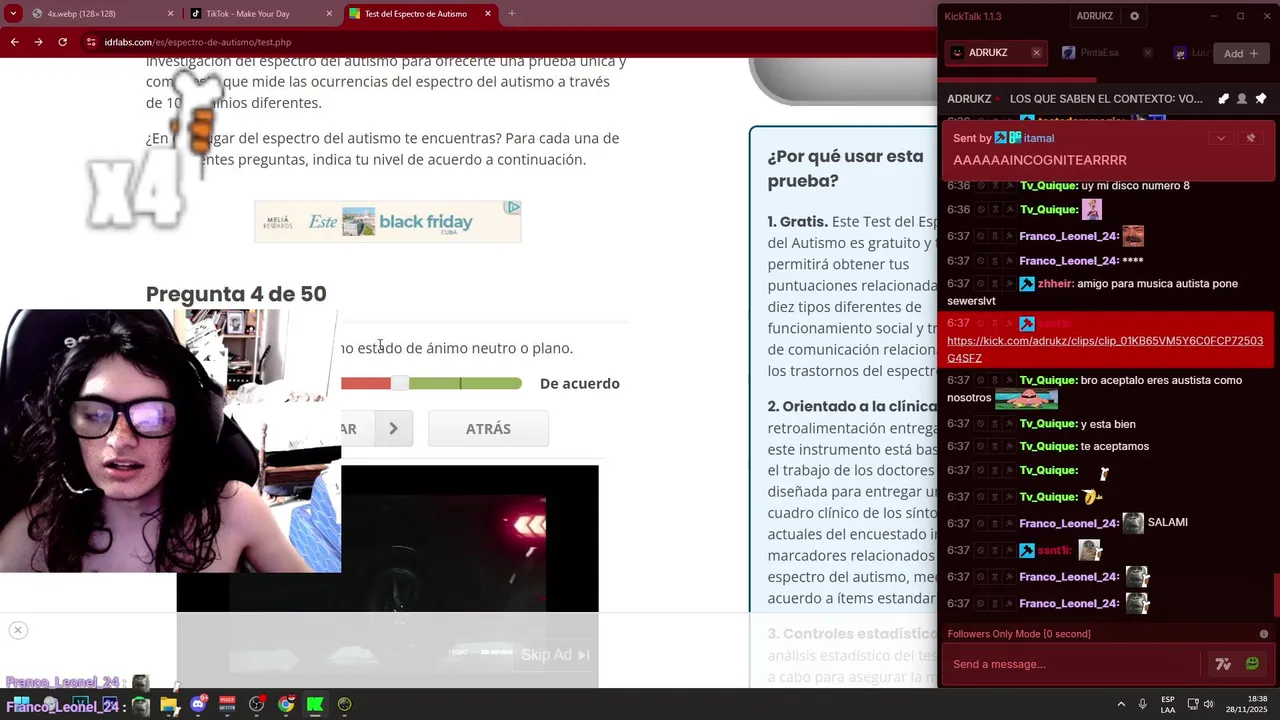The image size is (1280, 720).
Task: Click the info icon next to Followers Only Mode
Action: pyautogui.click(x=1264, y=634)
